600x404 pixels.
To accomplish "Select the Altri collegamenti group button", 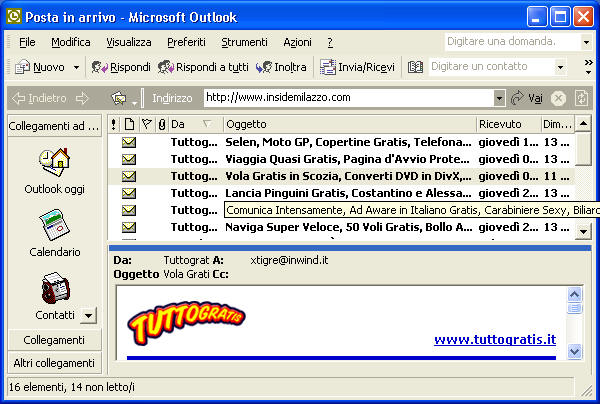I will (x=54, y=363).
